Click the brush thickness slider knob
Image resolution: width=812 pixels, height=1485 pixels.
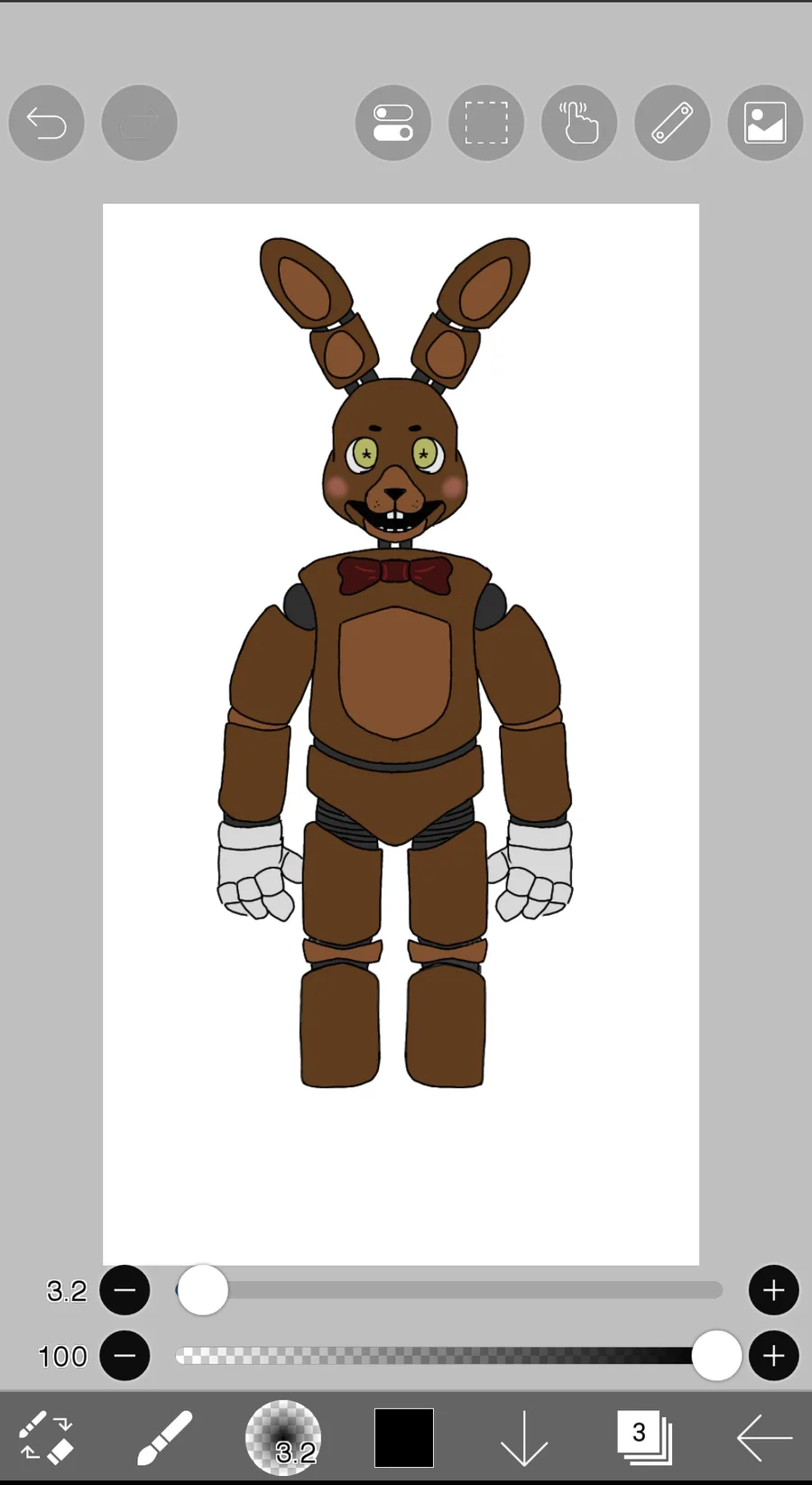203,1290
